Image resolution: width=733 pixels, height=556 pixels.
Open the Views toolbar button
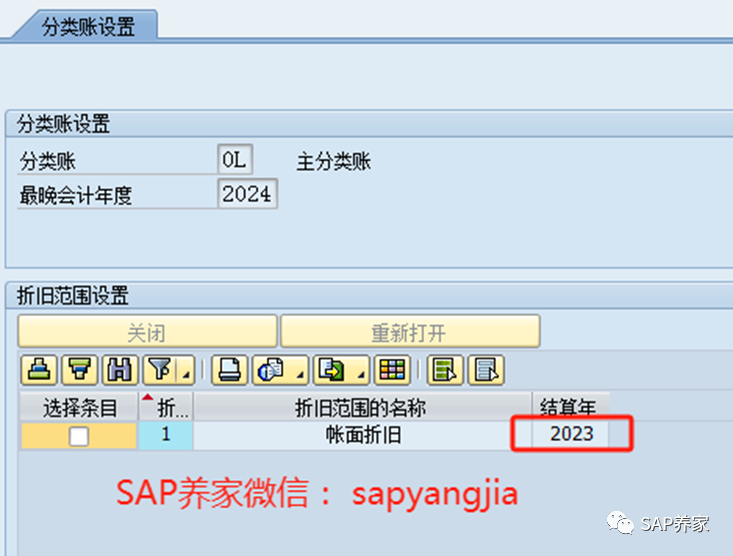coord(272,370)
